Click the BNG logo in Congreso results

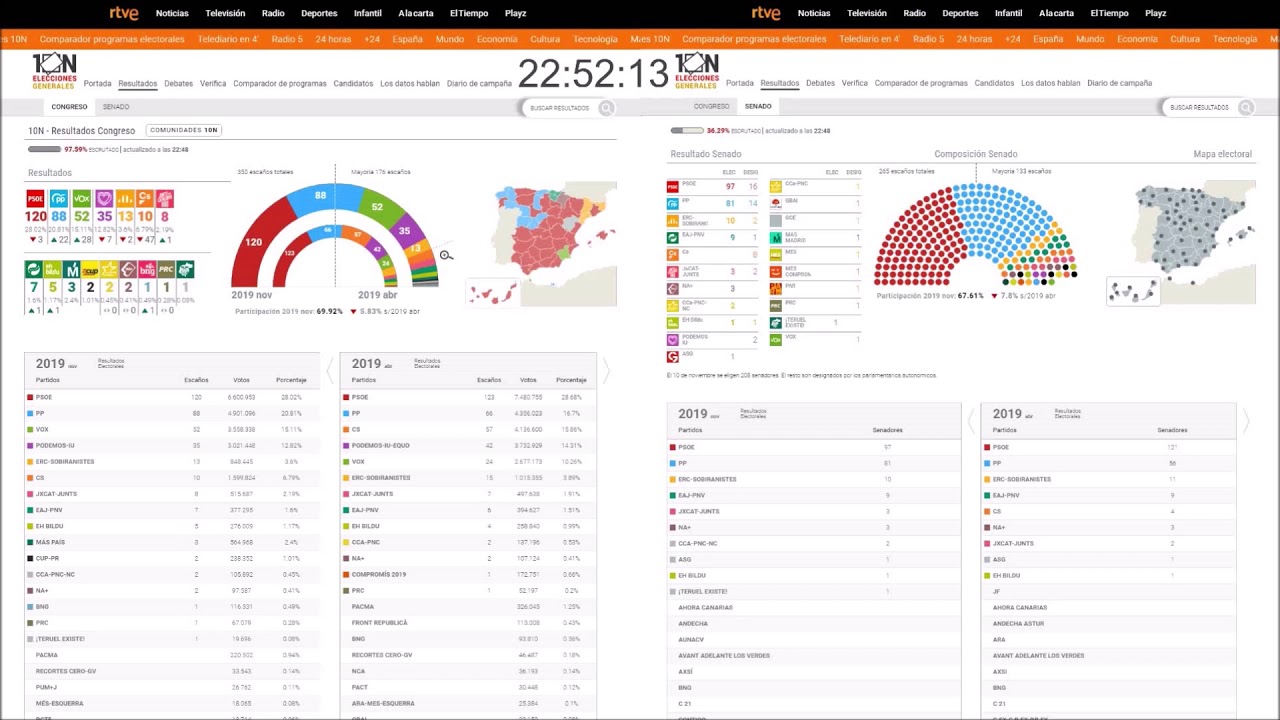point(147,269)
